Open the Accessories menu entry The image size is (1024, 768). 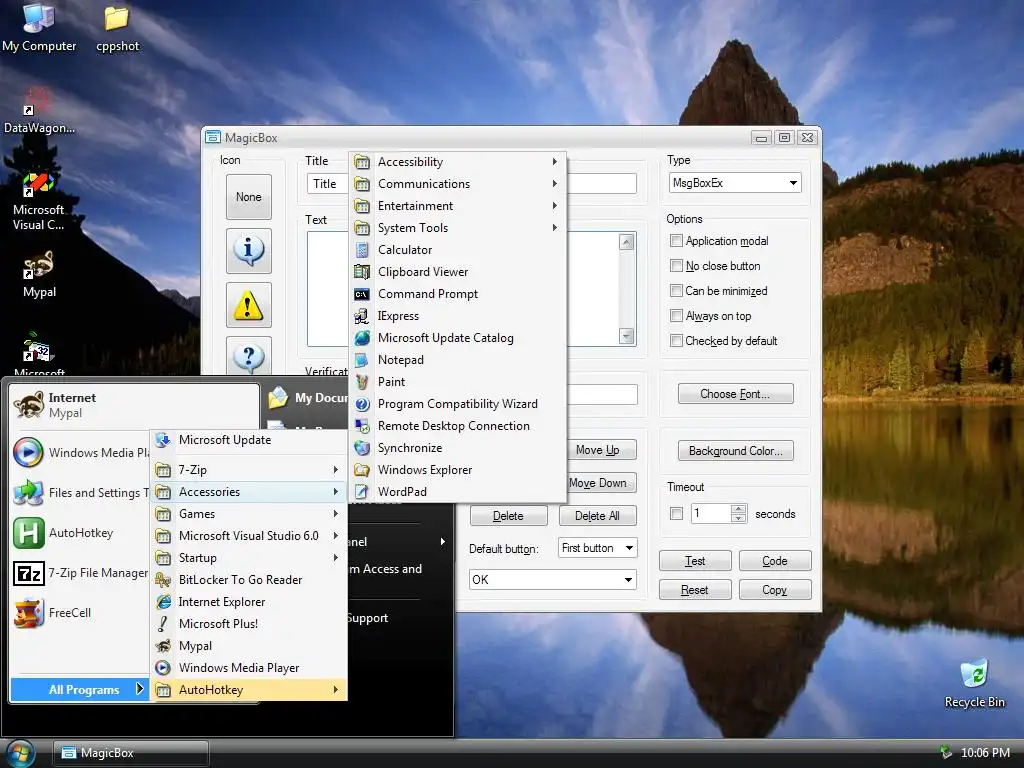(248, 492)
